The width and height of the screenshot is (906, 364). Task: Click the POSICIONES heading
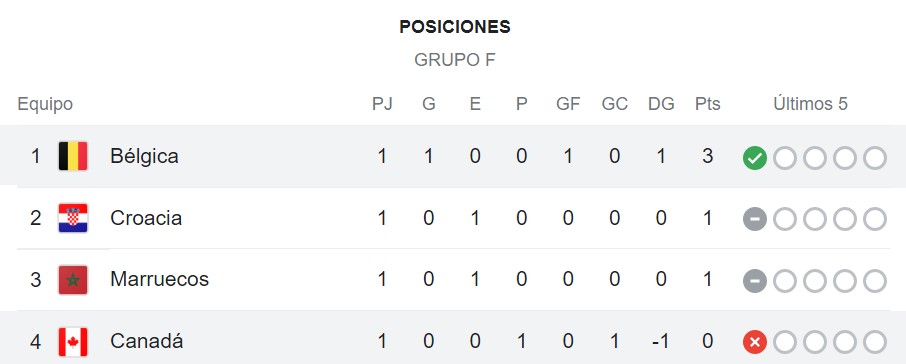pos(455,27)
